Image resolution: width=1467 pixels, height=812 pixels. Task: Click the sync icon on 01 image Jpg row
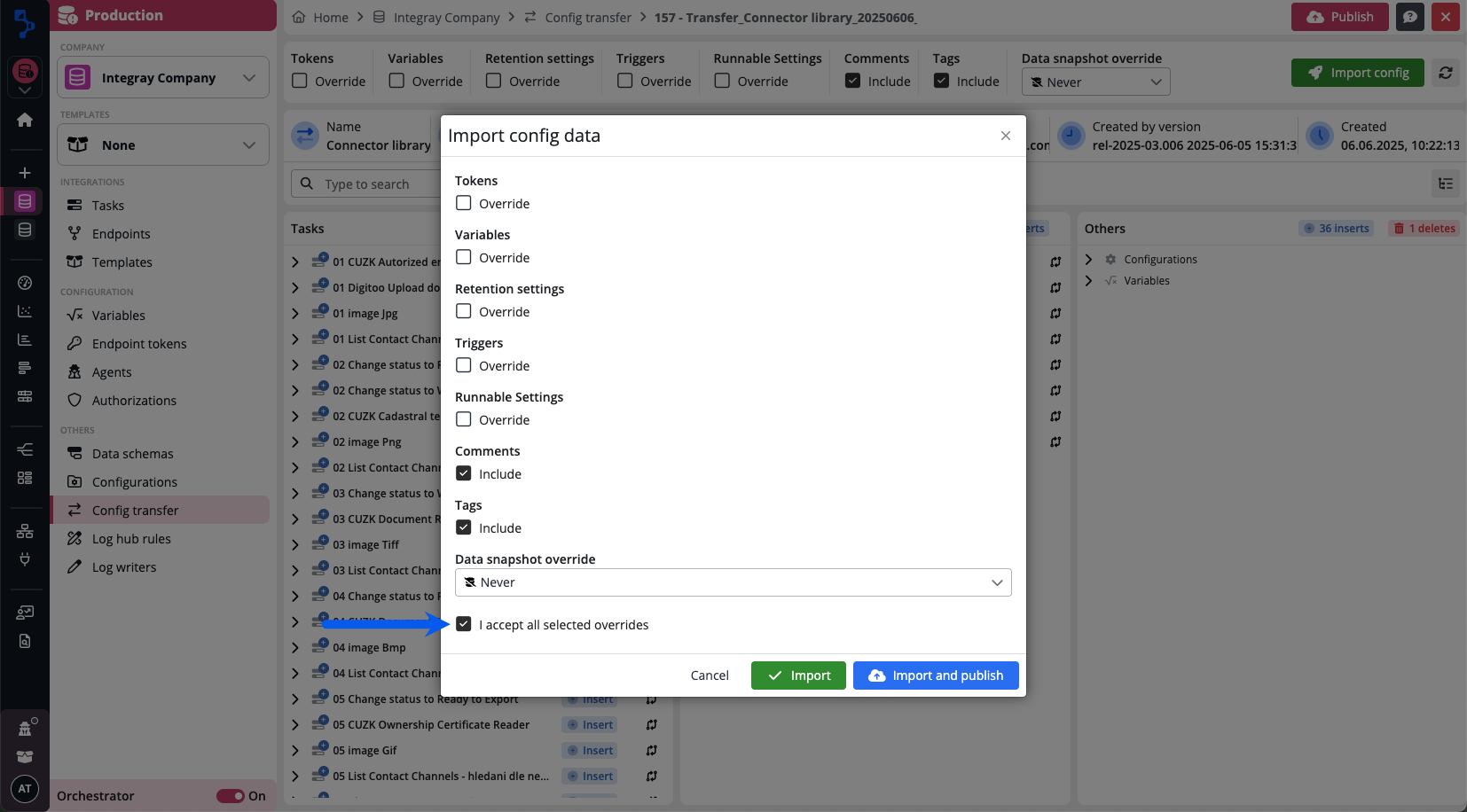(1055, 314)
